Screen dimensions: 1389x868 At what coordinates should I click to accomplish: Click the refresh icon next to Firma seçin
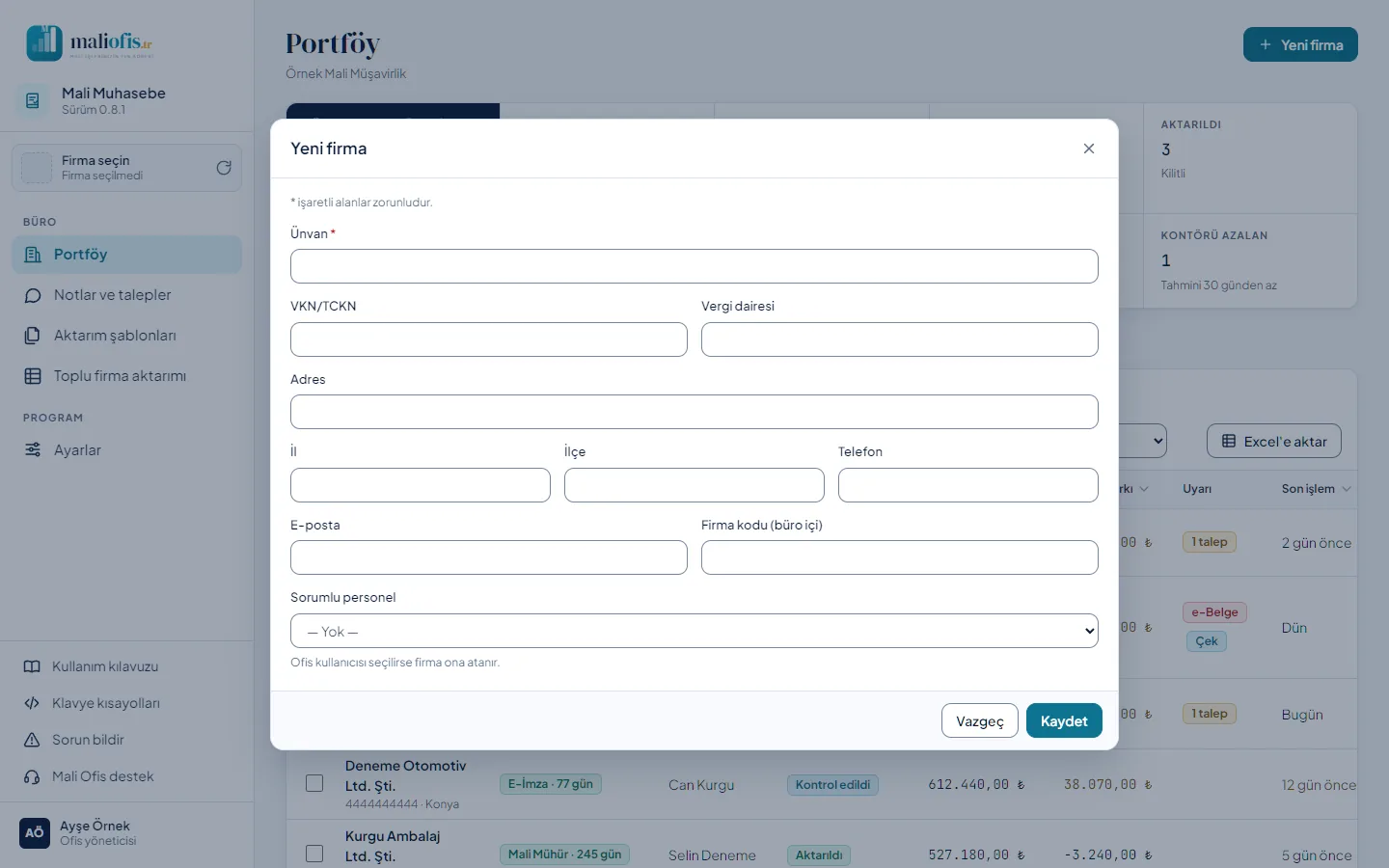[x=224, y=168]
